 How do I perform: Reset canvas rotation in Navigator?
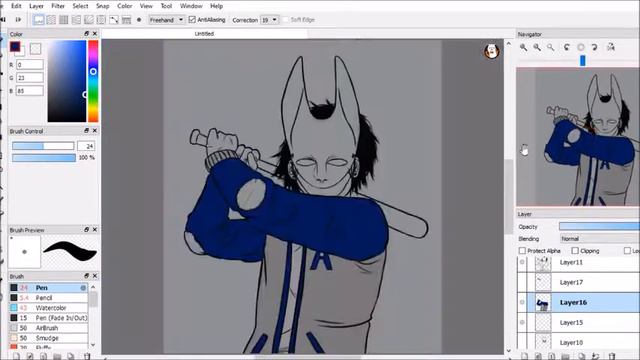tap(580, 47)
